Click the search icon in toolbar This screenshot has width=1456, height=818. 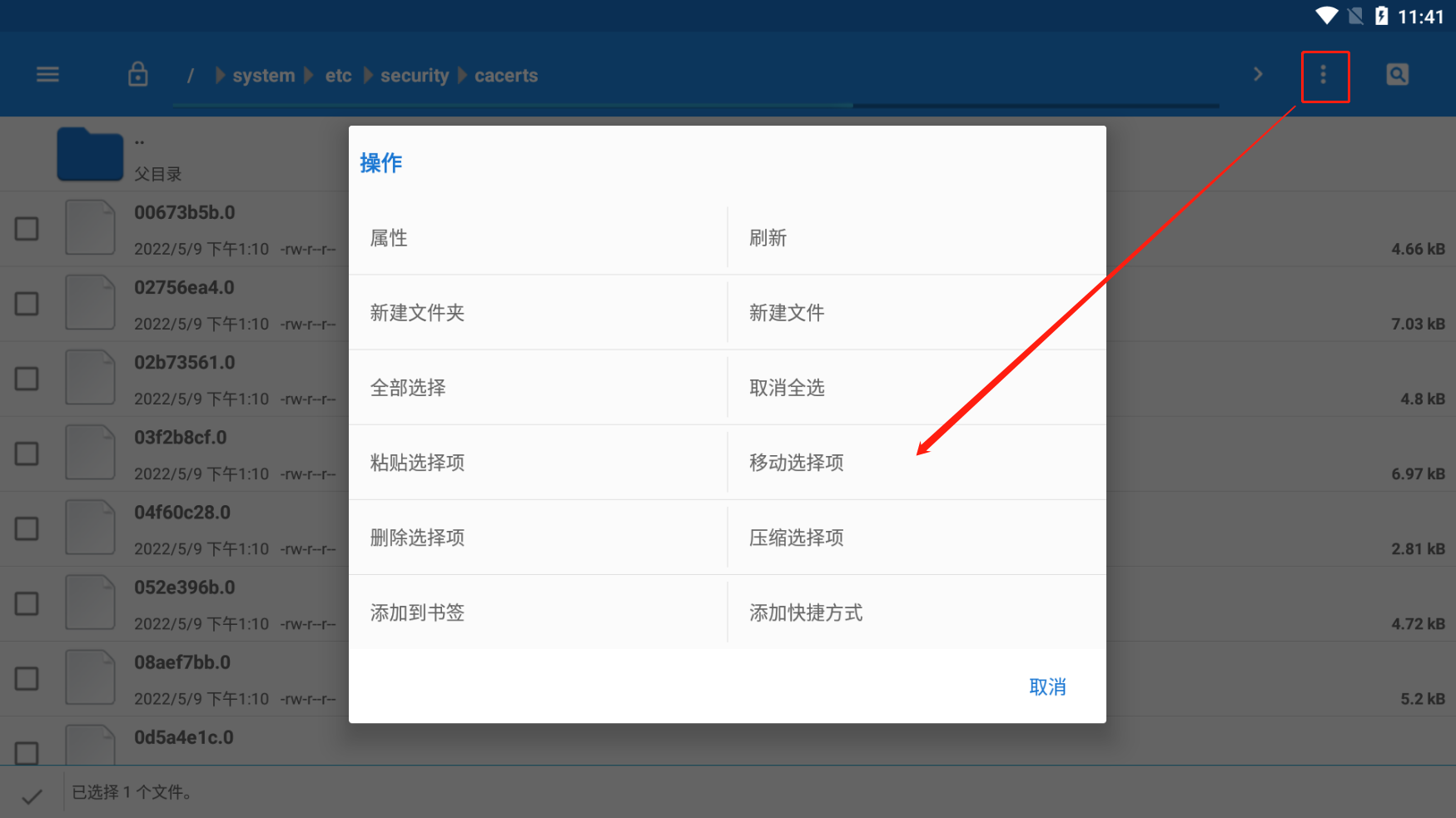[1397, 75]
